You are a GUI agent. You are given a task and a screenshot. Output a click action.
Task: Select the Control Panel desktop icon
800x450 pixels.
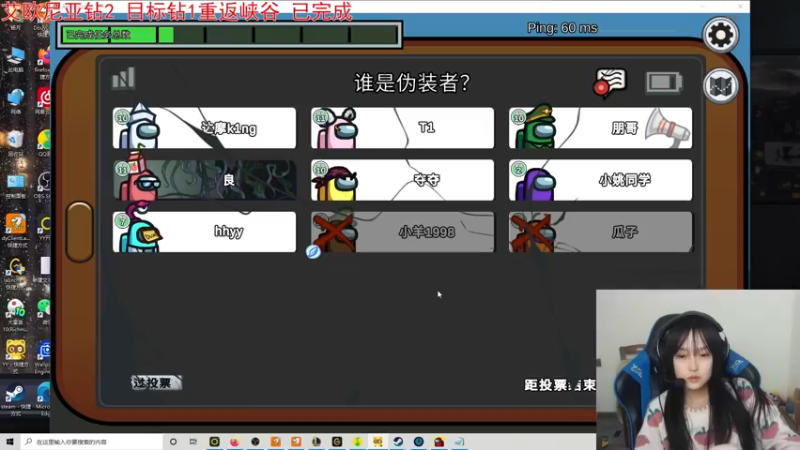(15, 186)
